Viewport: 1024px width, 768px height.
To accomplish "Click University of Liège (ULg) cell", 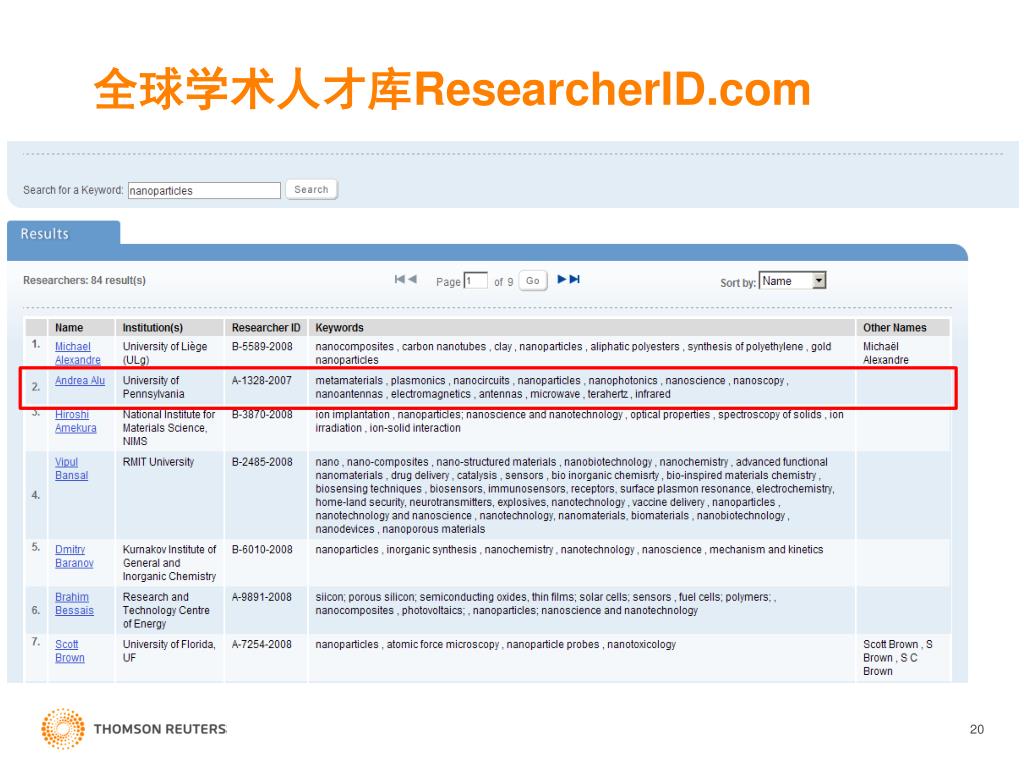I will click(165, 353).
